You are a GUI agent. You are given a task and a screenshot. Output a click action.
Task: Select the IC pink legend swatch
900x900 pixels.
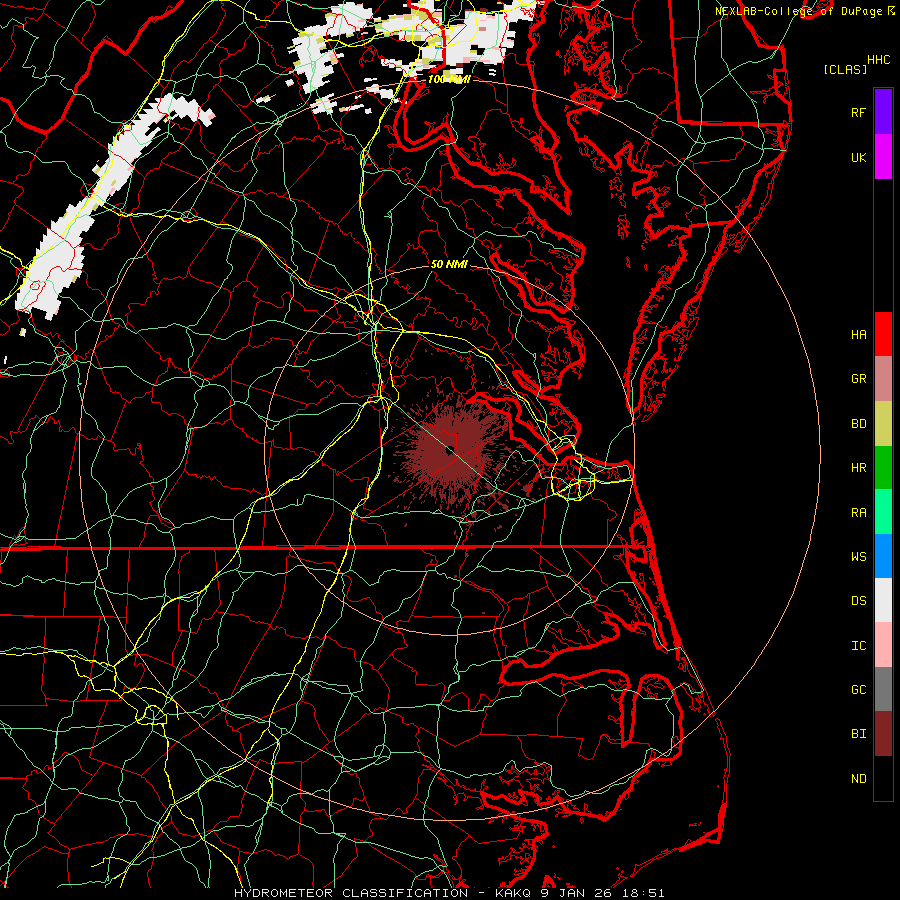883,645
